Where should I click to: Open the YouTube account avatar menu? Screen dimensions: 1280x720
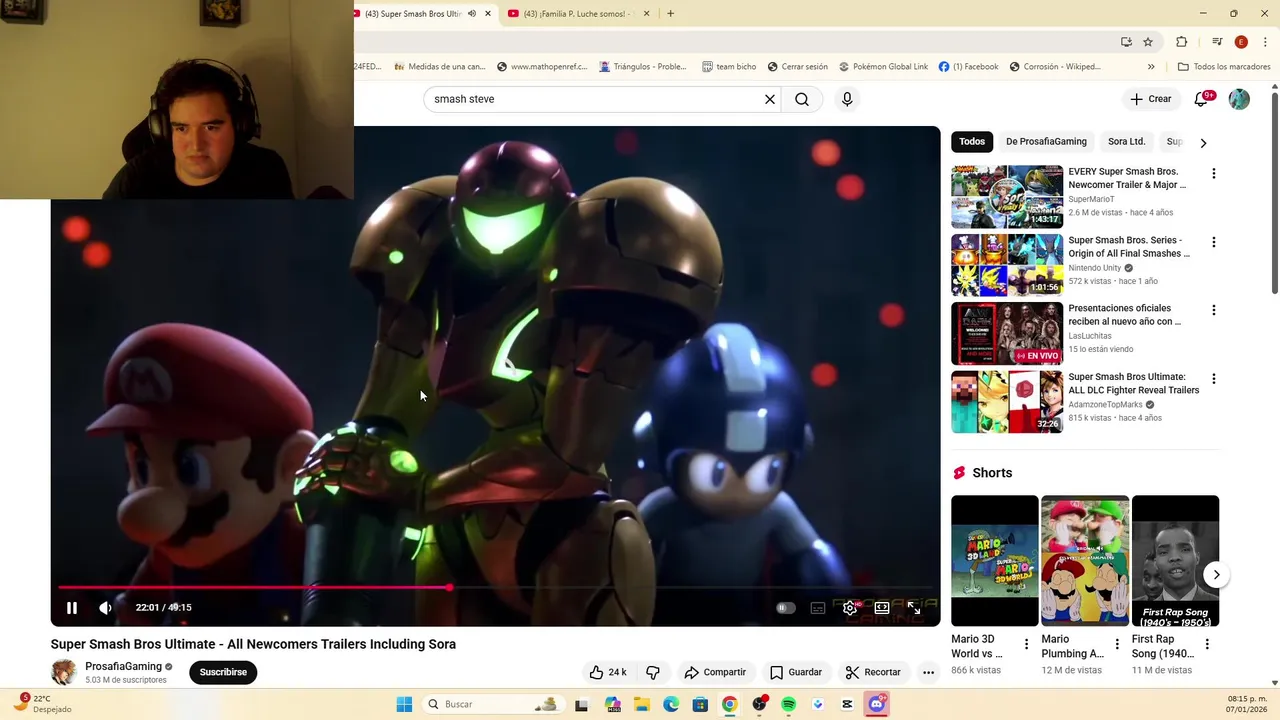tap(1239, 99)
